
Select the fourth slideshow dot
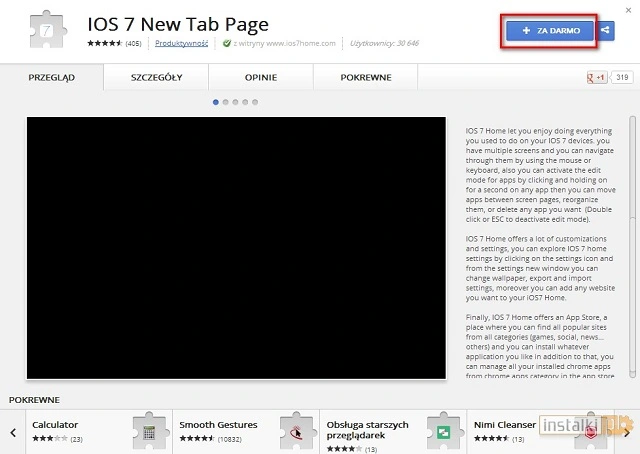pos(245,102)
